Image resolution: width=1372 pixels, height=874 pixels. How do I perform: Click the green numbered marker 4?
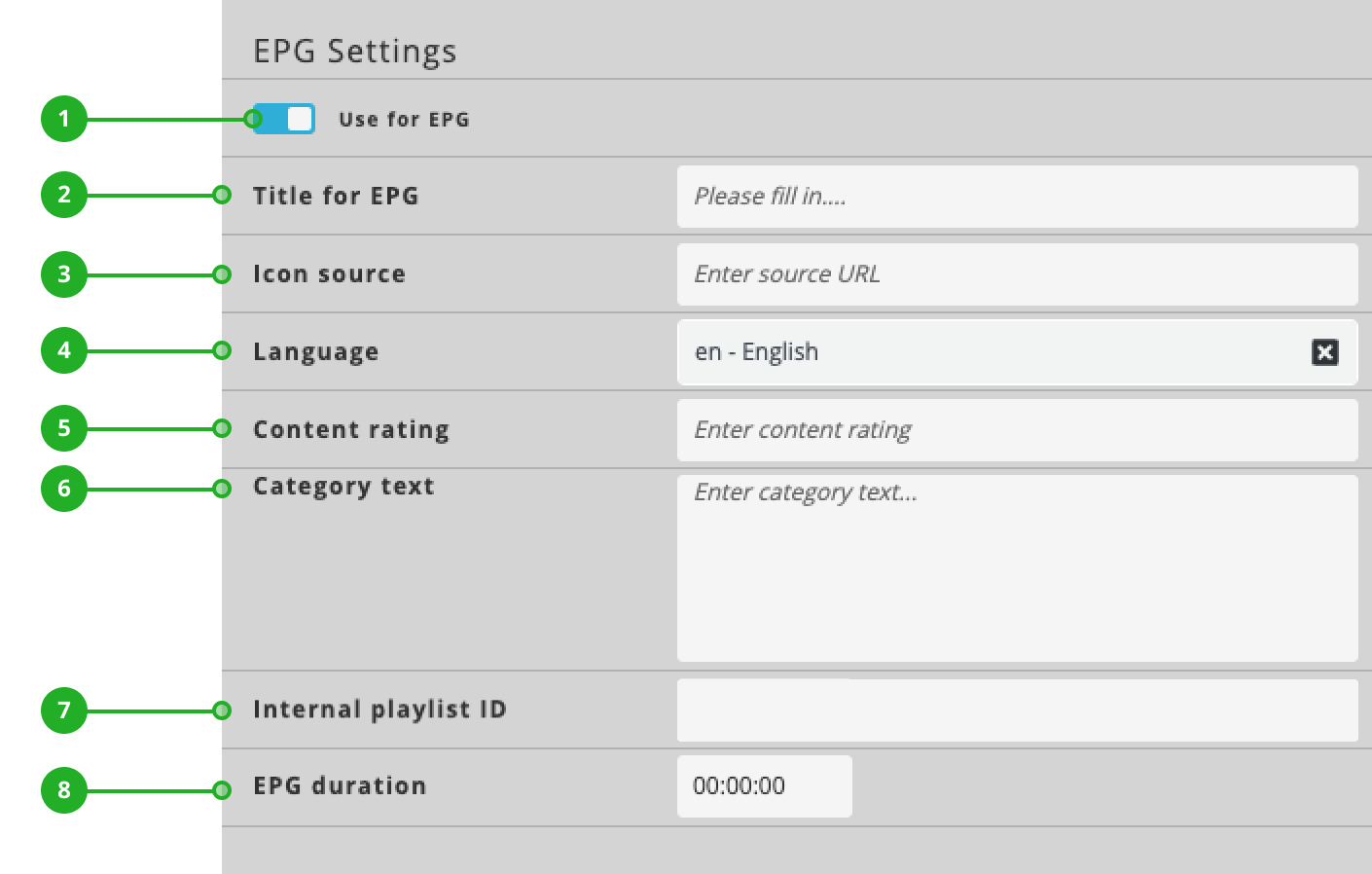64,350
